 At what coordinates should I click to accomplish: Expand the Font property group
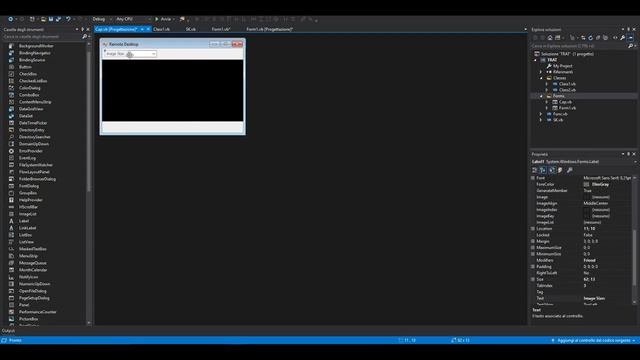533,178
